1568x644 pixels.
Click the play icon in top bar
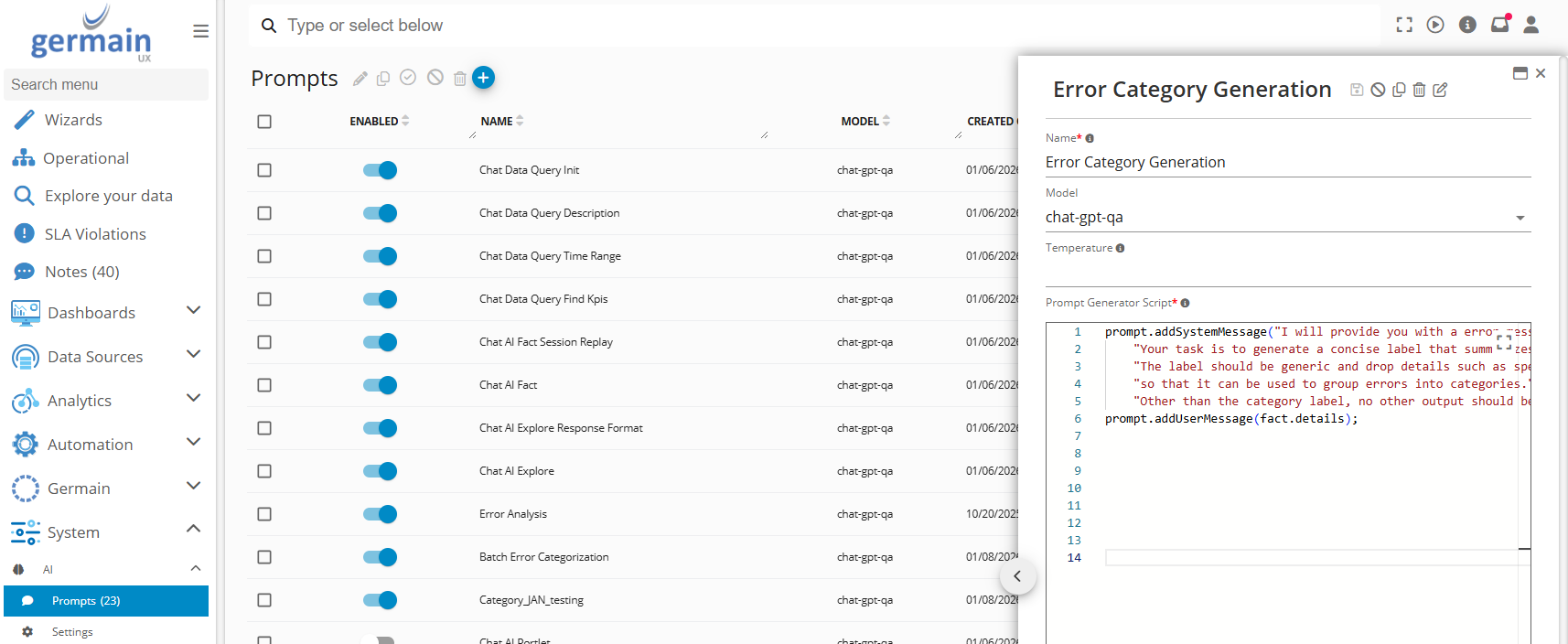(1435, 25)
